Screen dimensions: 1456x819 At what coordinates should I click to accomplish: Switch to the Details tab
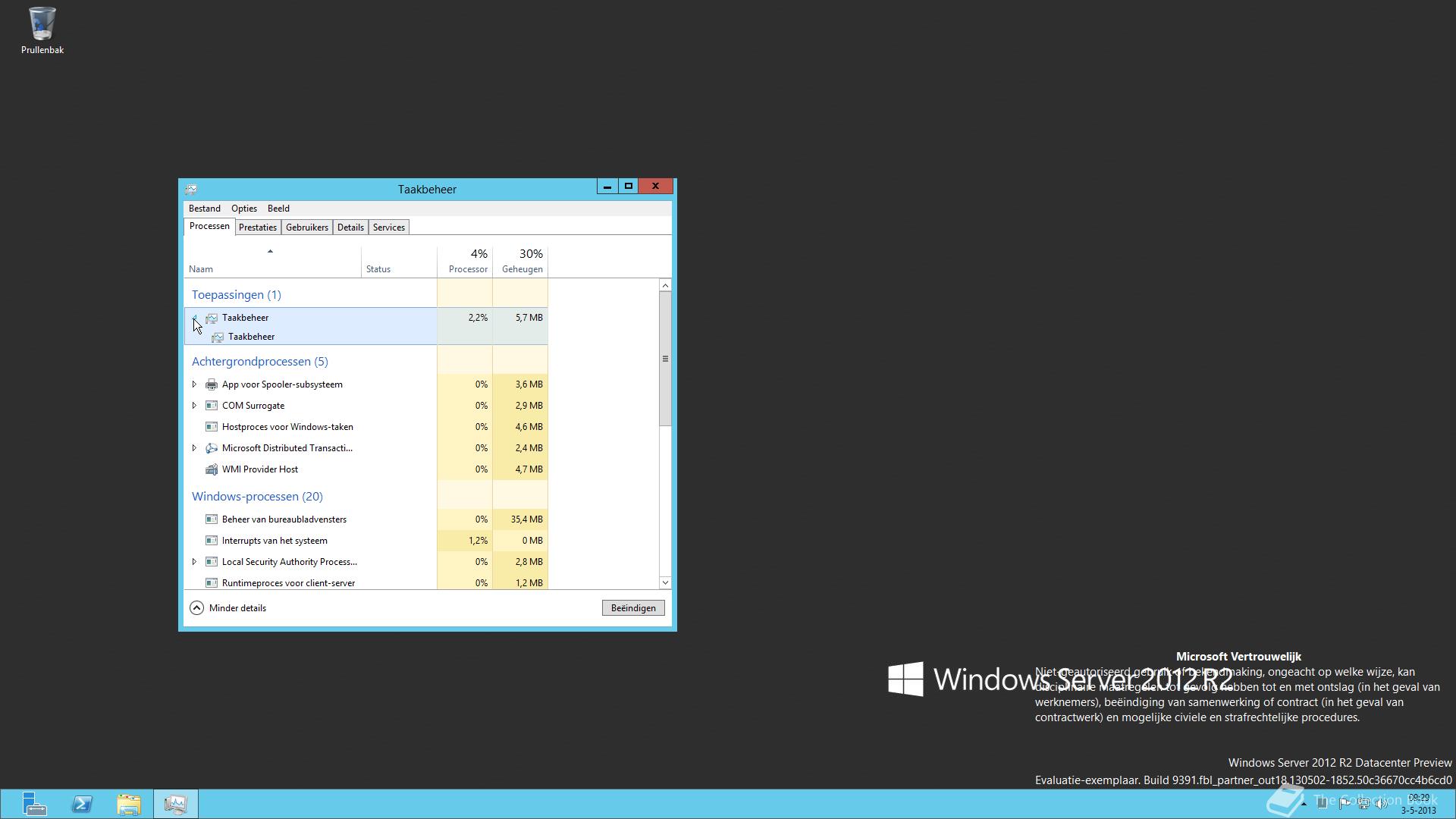coord(350,227)
